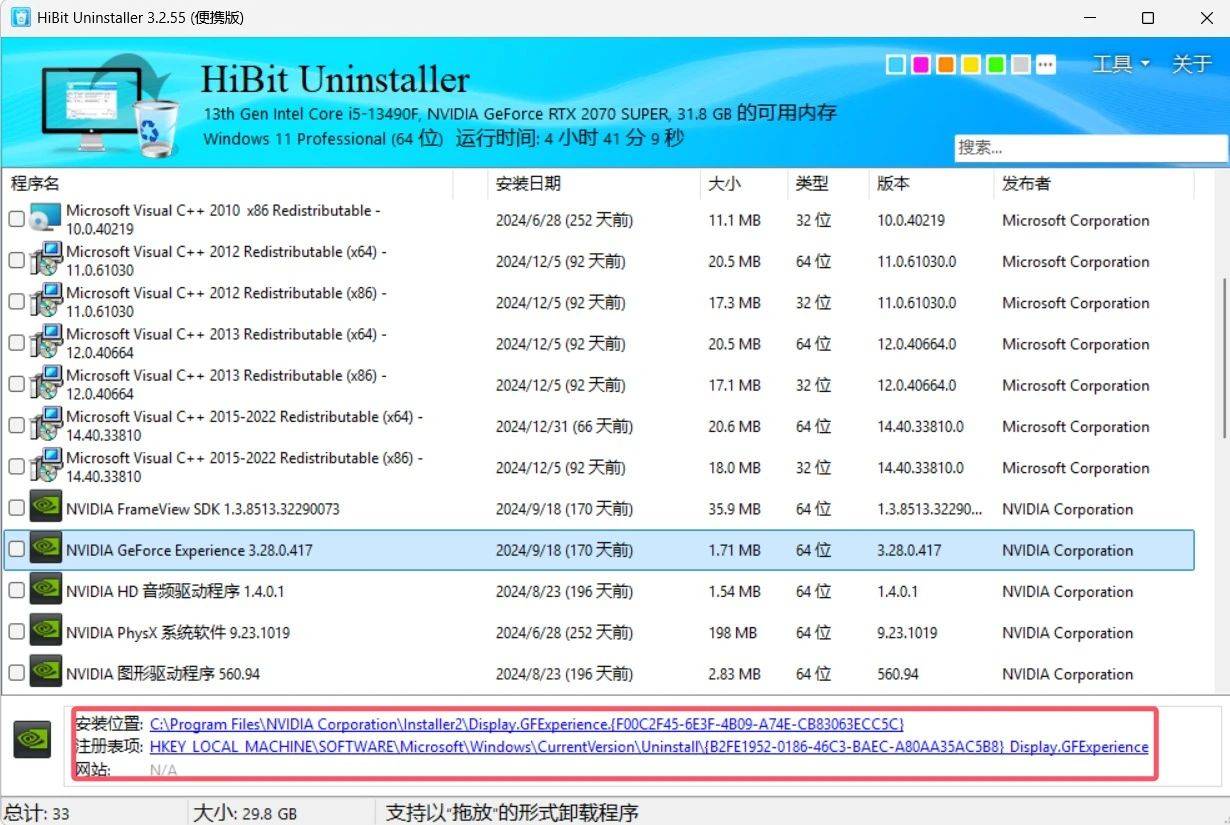Click the HiBit app icon in the title bar

point(19,18)
